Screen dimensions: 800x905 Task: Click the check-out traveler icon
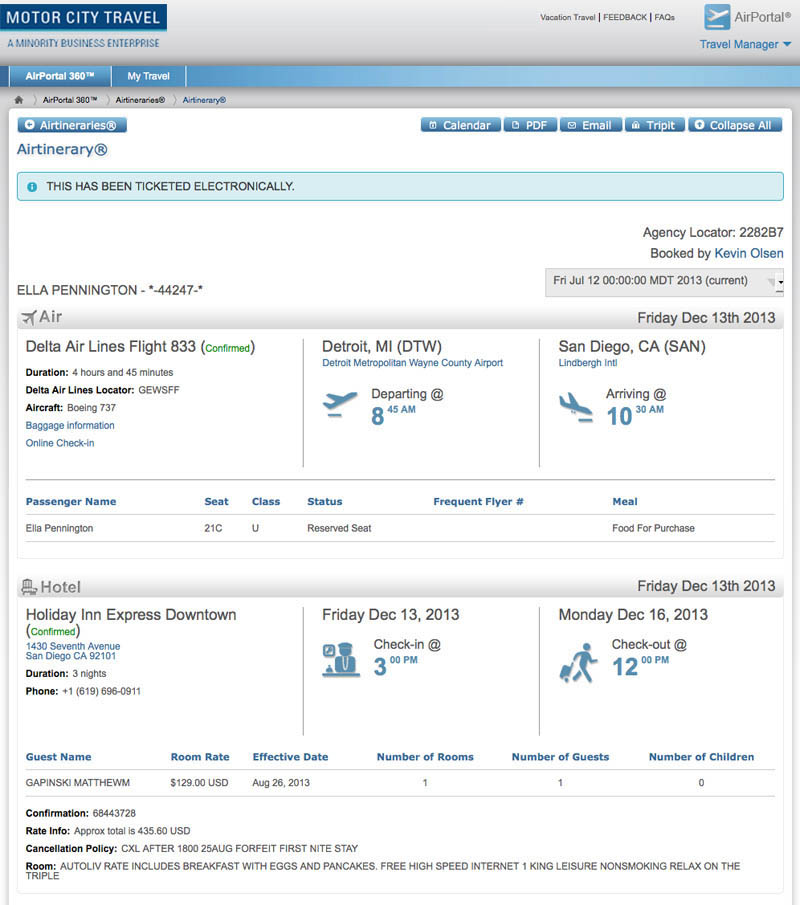pyautogui.click(x=578, y=663)
